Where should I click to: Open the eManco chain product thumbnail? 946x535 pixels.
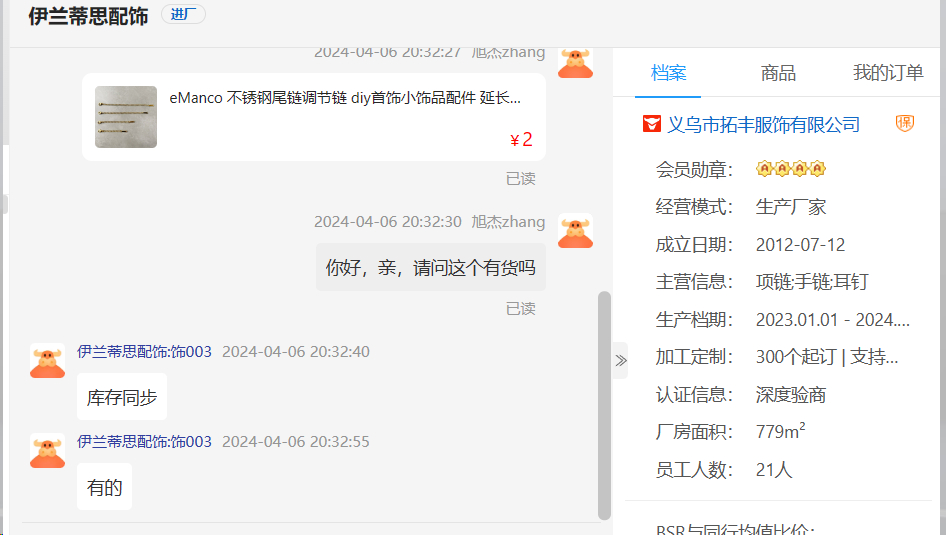[x=125, y=117]
